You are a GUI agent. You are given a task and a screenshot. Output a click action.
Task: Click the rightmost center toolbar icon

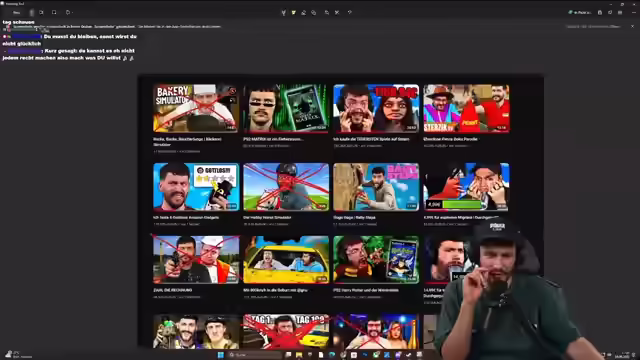(350, 13)
